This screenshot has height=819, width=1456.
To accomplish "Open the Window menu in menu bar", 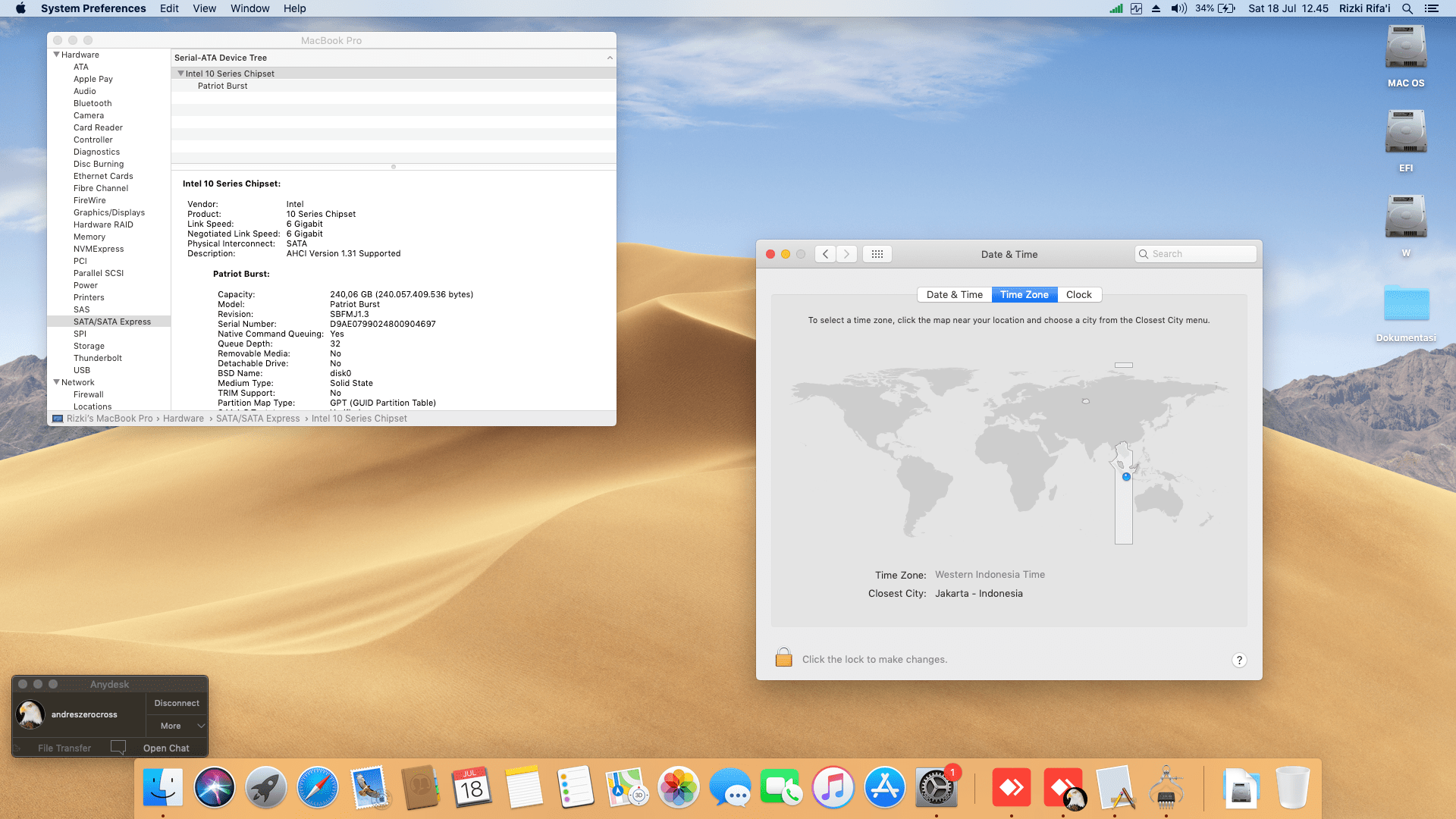I will (x=249, y=8).
